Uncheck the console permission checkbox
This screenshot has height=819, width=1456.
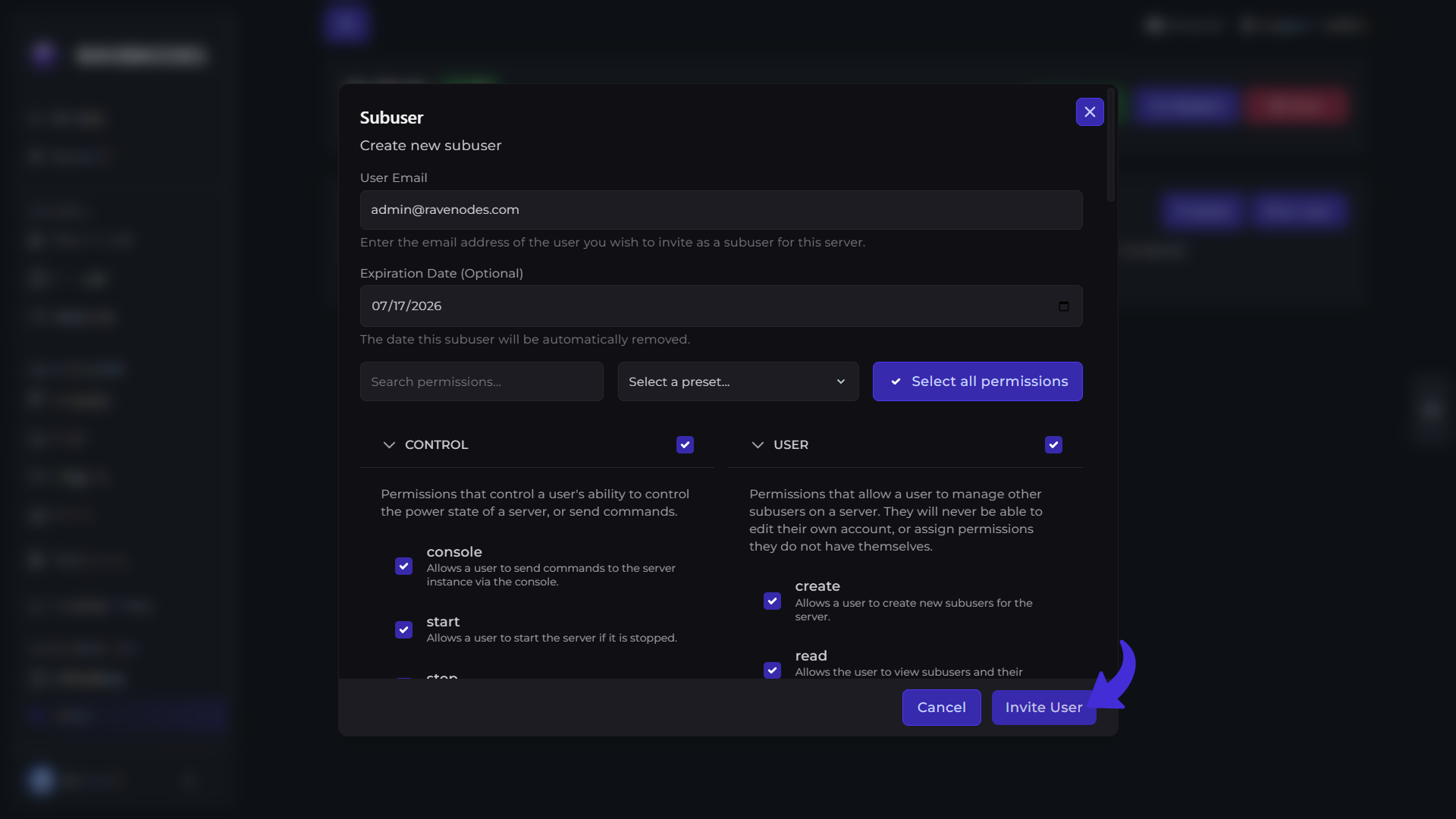[x=403, y=566]
